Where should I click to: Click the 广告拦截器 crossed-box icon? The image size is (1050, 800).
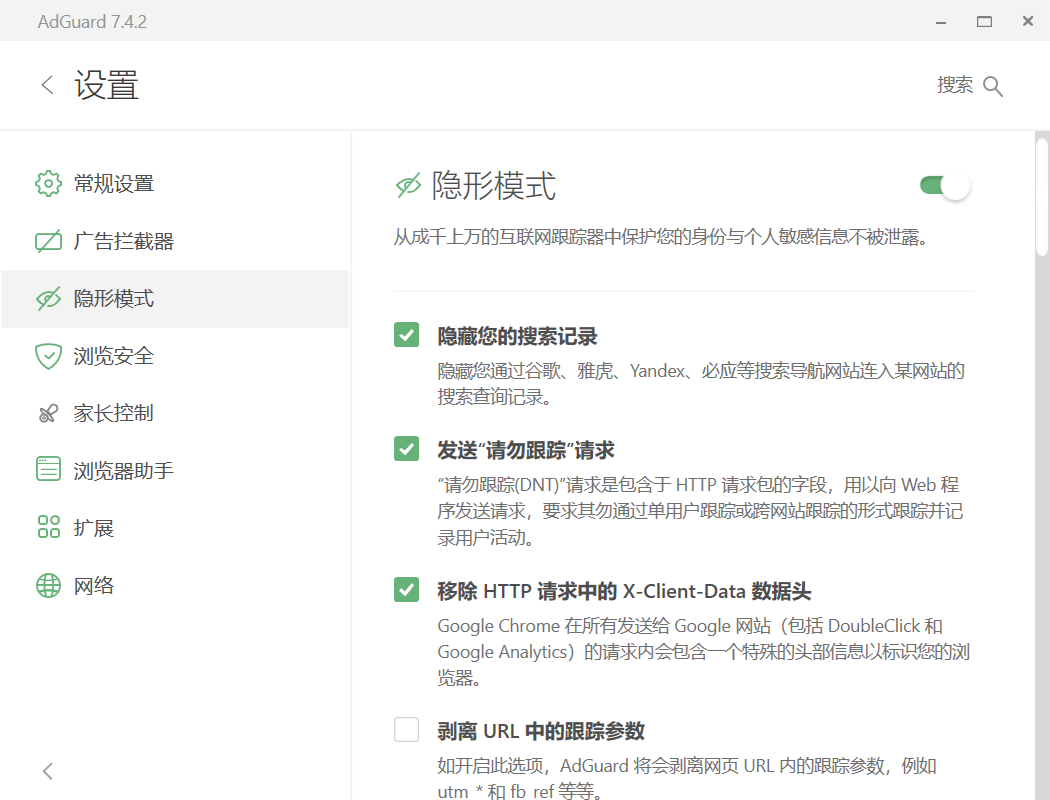click(48, 241)
